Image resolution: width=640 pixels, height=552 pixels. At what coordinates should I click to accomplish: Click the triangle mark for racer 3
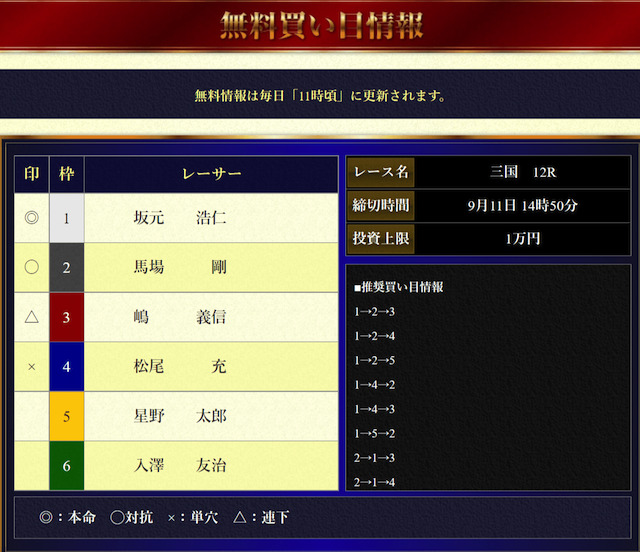click(31, 317)
